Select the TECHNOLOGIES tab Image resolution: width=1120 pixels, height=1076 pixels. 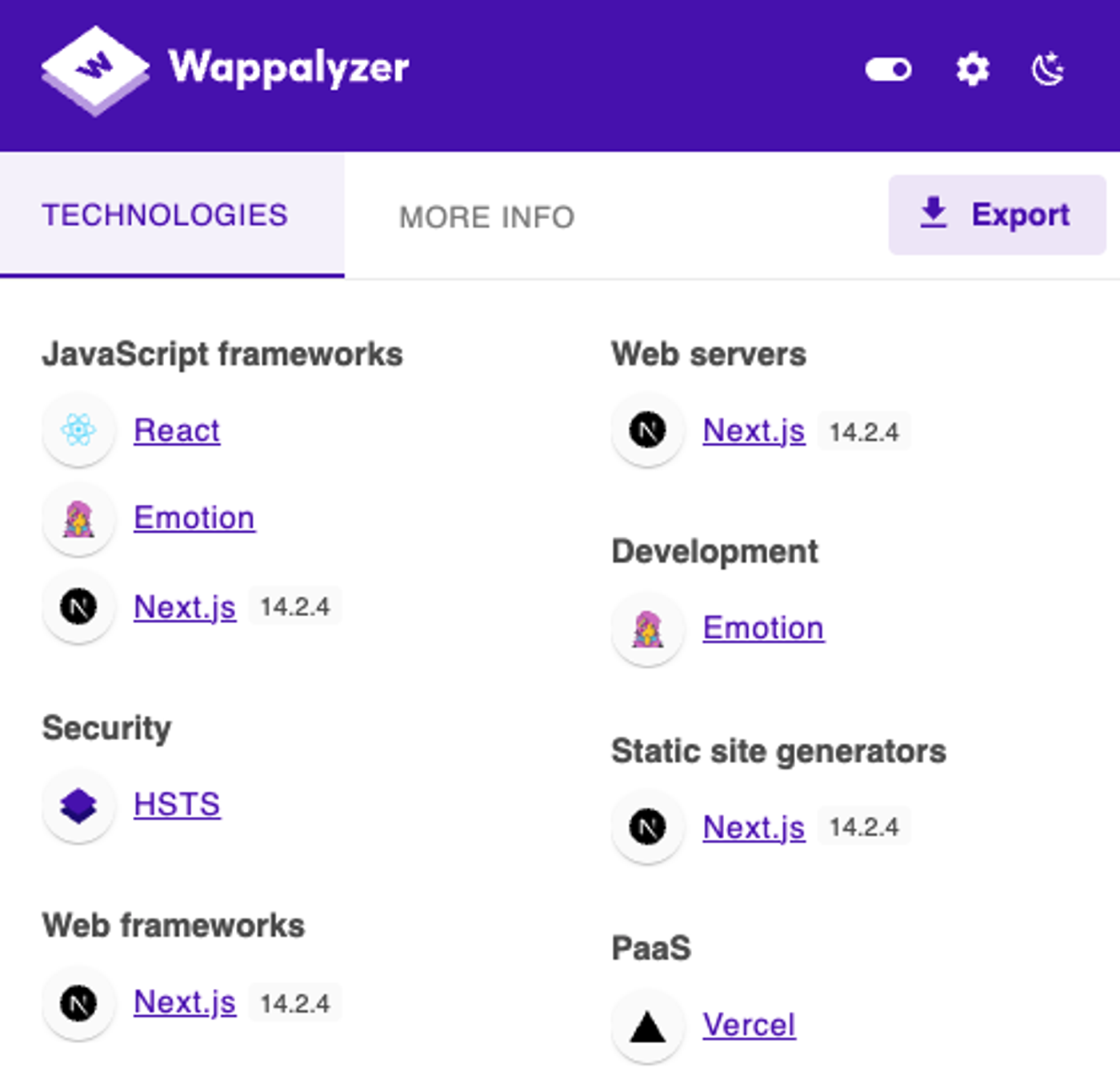point(165,214)
